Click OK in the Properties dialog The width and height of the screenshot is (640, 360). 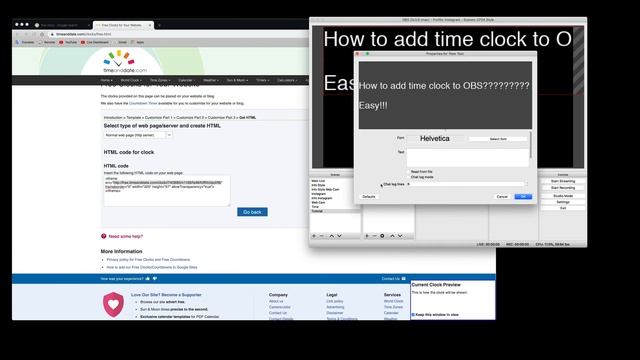(x=523, y=197)
